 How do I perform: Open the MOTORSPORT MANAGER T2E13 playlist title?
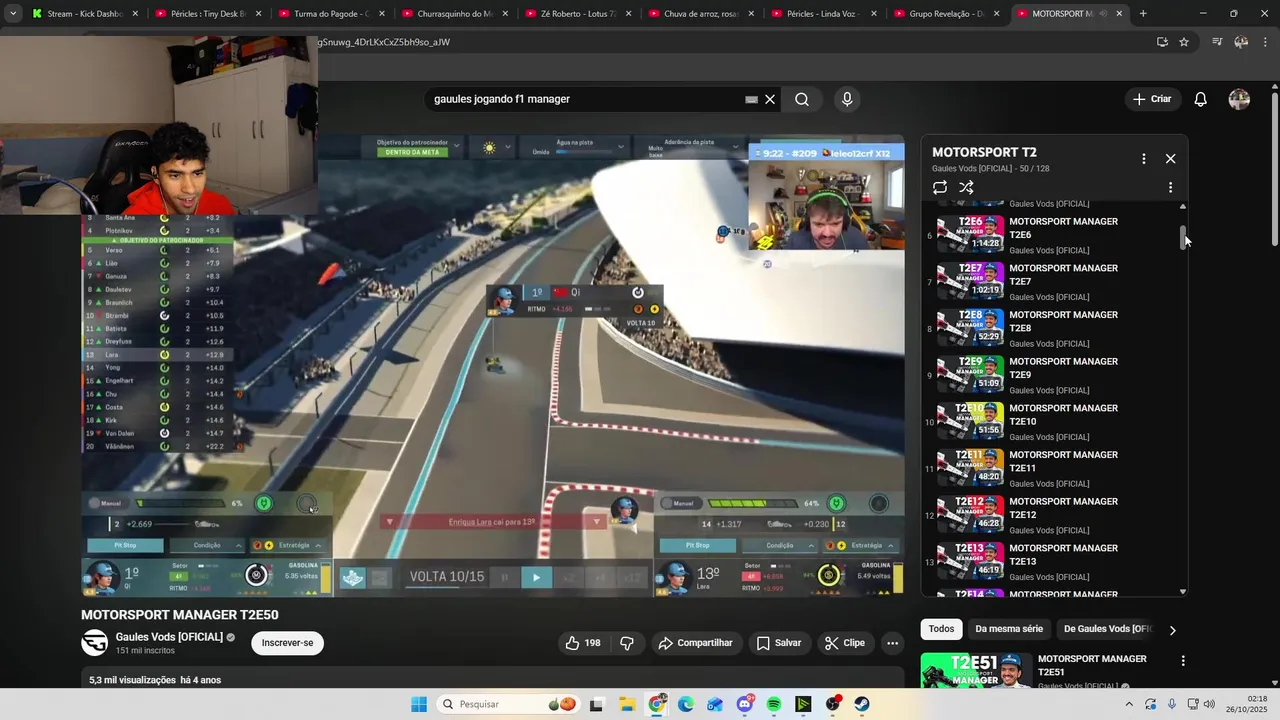pos(1063,555)
